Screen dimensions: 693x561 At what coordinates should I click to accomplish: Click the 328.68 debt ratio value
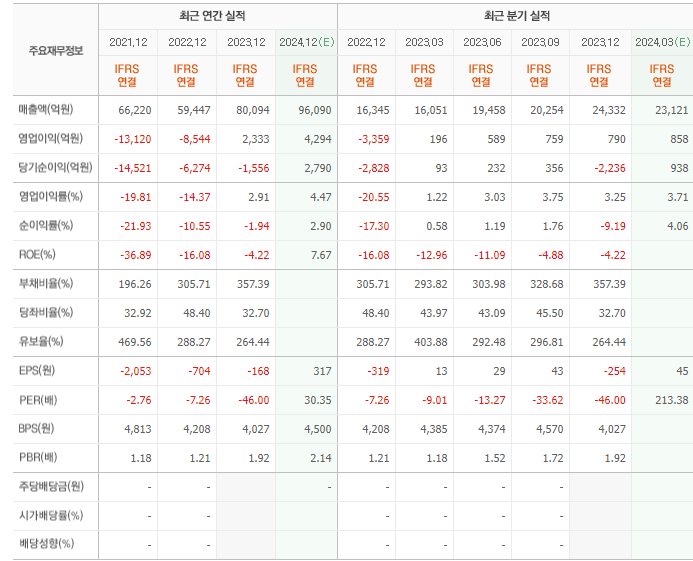tap(547, 284)
